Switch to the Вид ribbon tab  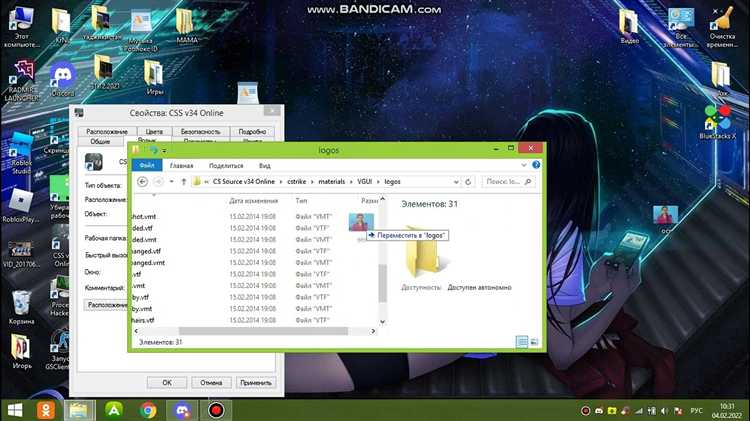click(265, 165)
